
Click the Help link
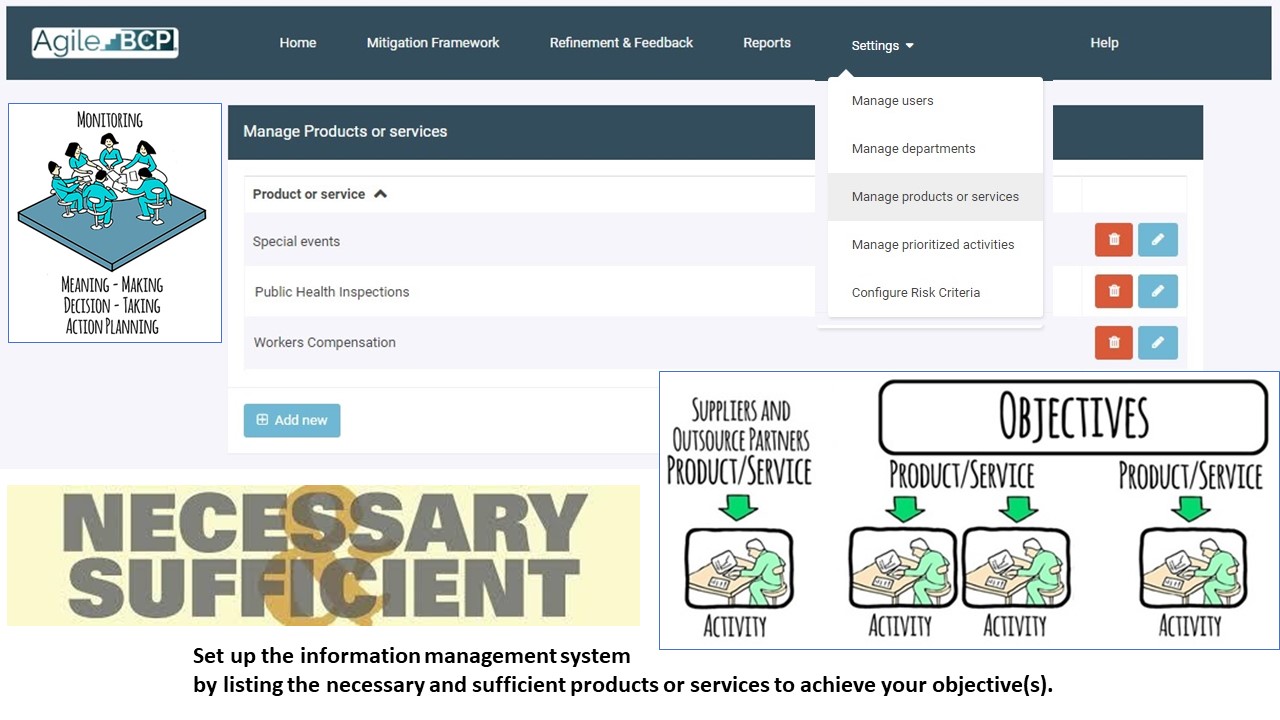coord(1104,42)
